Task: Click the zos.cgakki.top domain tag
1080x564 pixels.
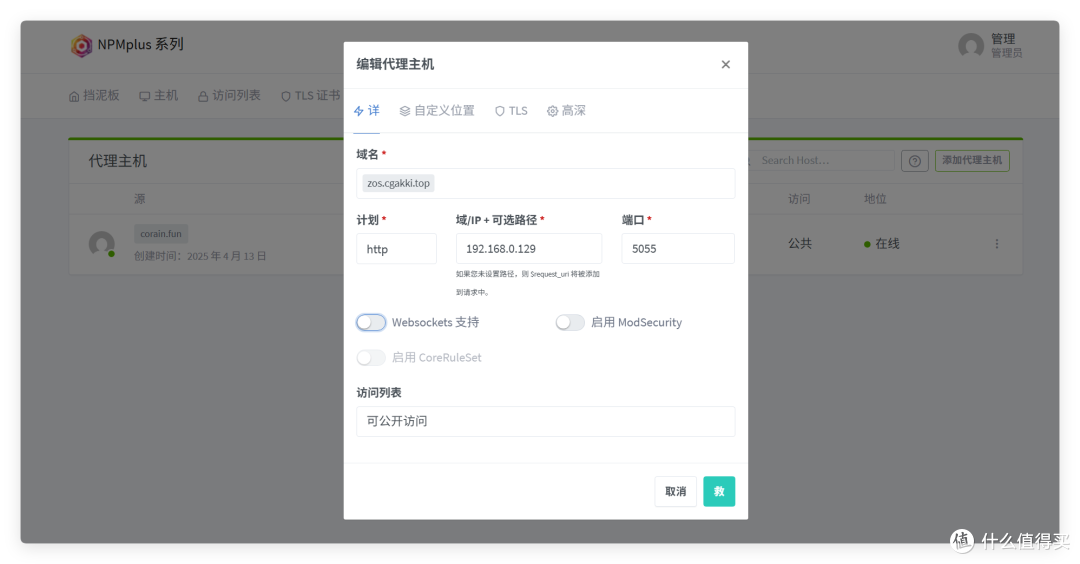Action: coord(398,183)
